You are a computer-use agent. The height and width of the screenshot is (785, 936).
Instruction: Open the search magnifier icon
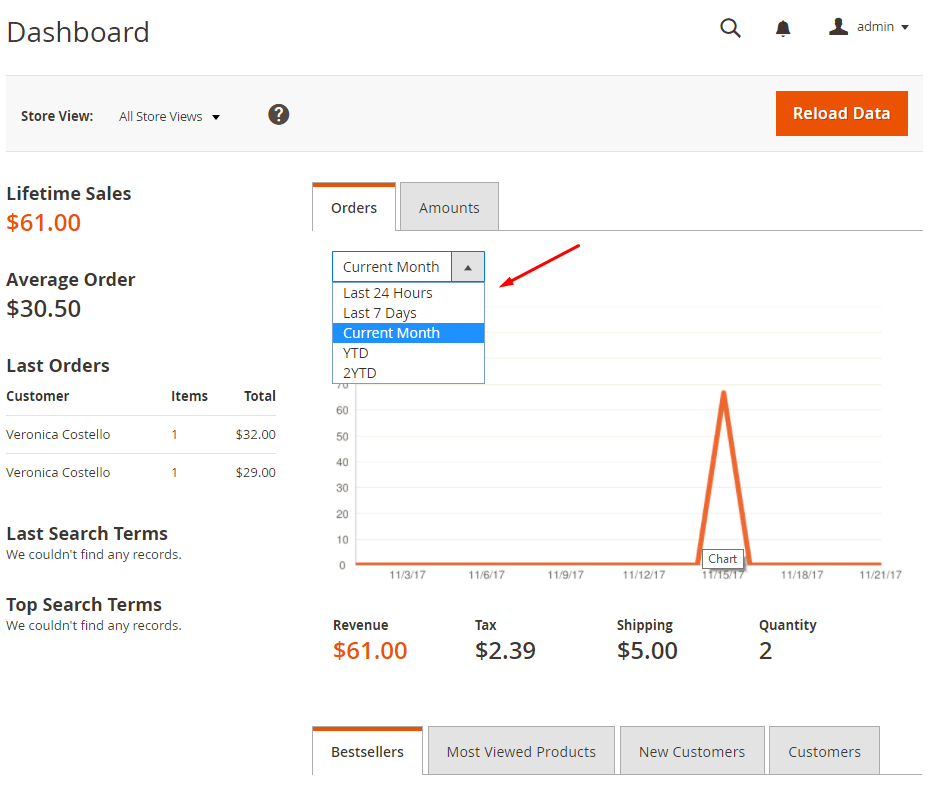click(x=730, y=28)
